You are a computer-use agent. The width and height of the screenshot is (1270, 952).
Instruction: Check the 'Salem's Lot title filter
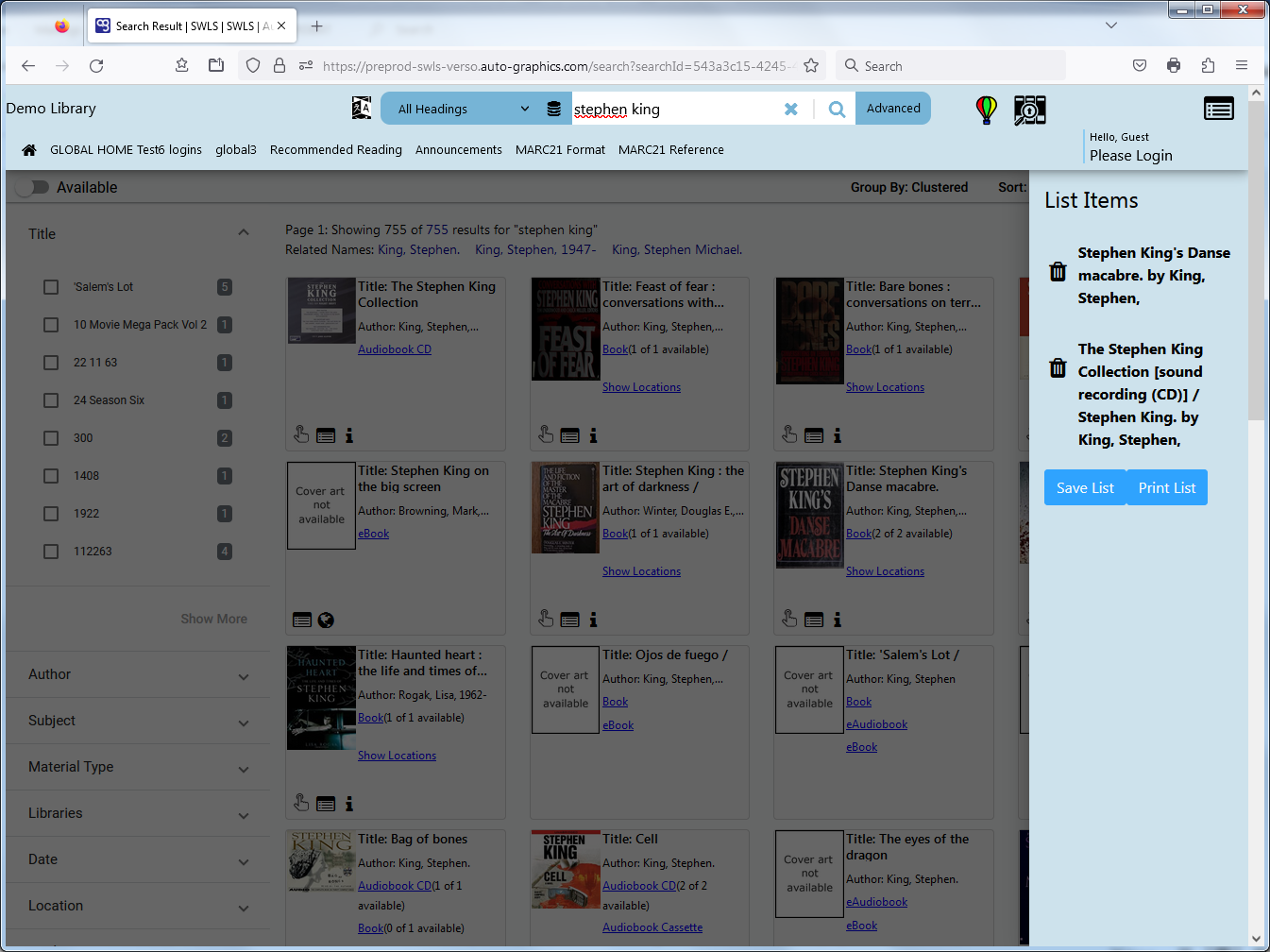click(51, 287)
